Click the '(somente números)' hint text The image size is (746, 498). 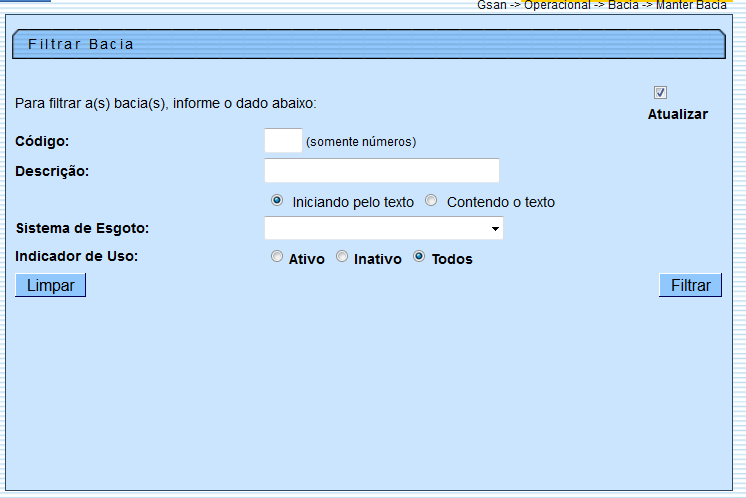click(x=360, y=142)
